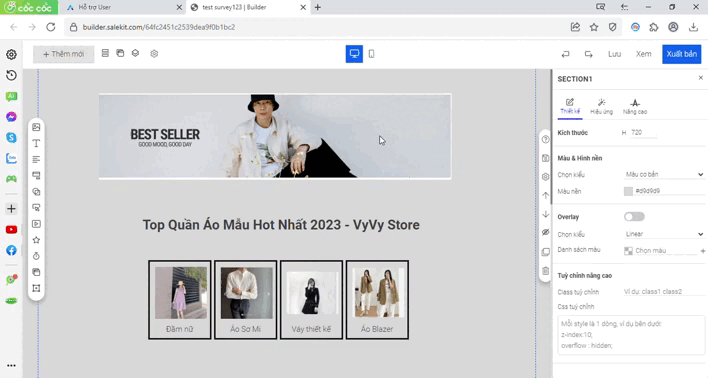Click Xem to preview the page
The height and width of the screenshot is (378, 708).
[x=643, y=54]
